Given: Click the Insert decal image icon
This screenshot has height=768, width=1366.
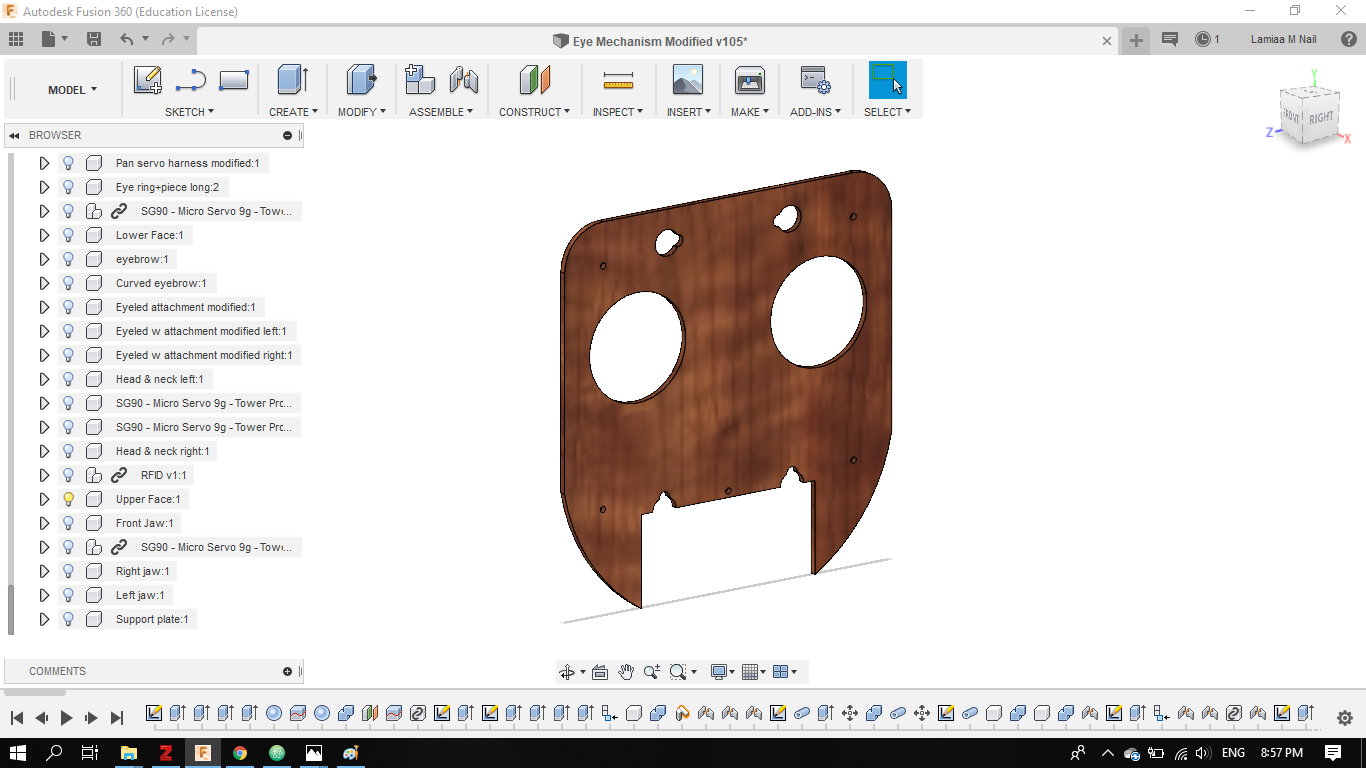Looking at the screenshot, I should click(688, 81).
